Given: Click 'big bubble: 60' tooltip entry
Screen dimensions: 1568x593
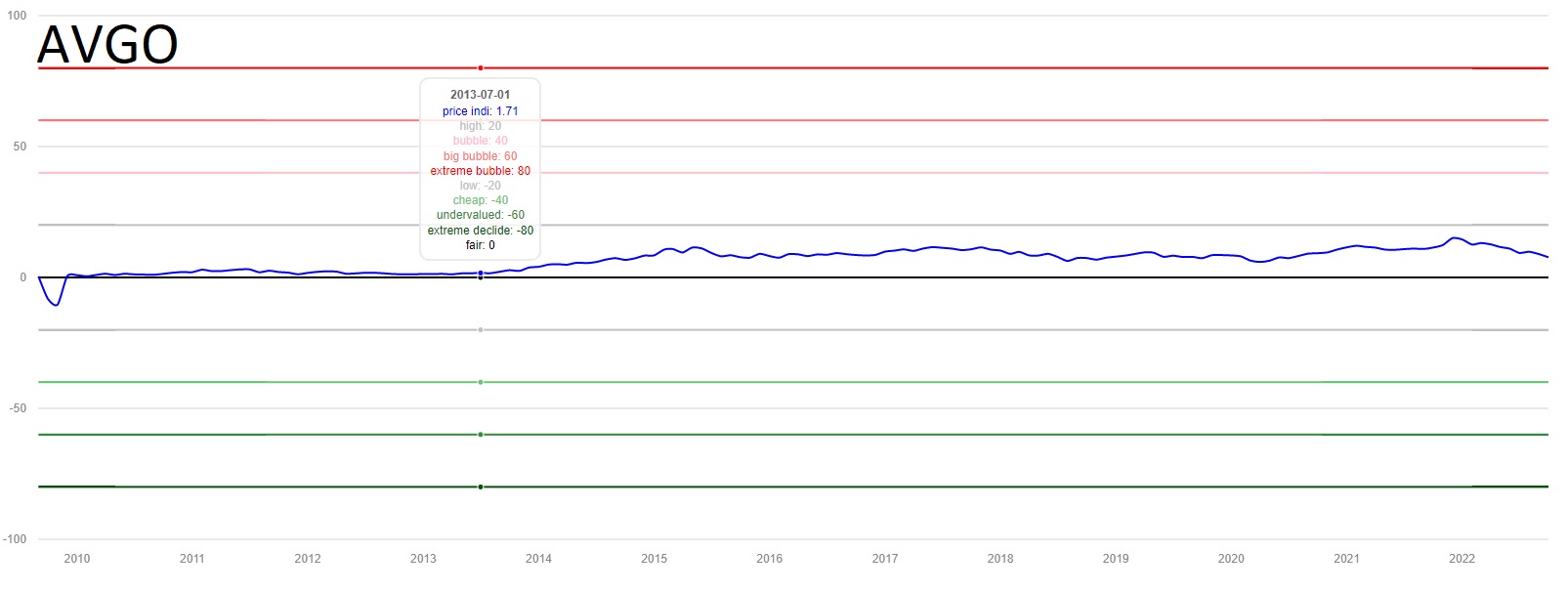Looking at the screenshot, I should point(480,156).
